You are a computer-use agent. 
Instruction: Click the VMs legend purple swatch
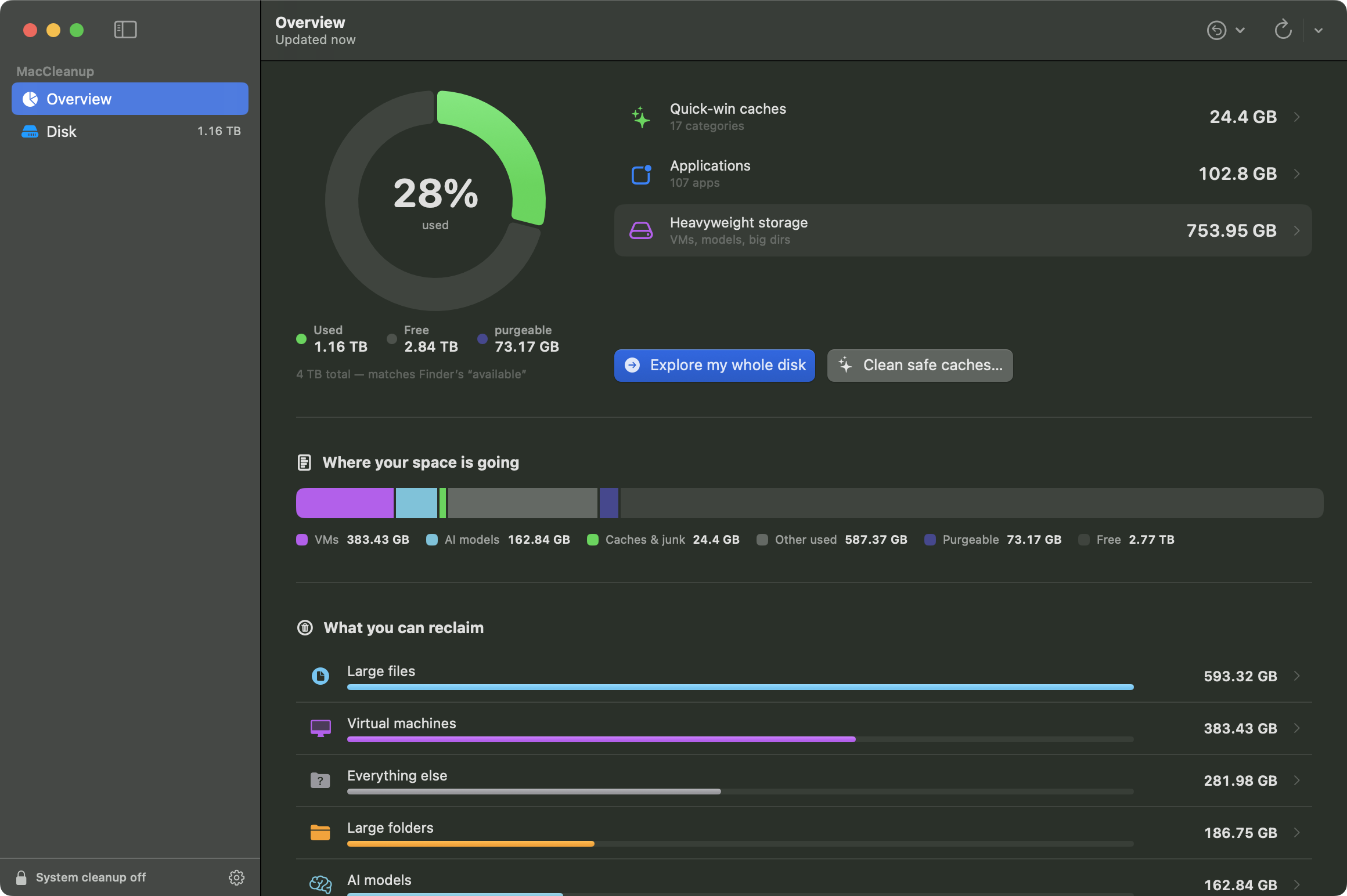coord(302,540)
